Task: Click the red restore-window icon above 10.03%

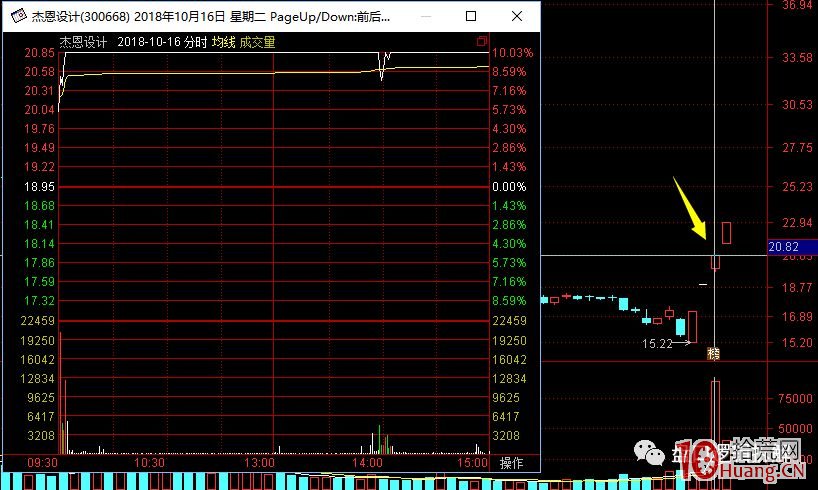Action: click(x=482, y=41)
